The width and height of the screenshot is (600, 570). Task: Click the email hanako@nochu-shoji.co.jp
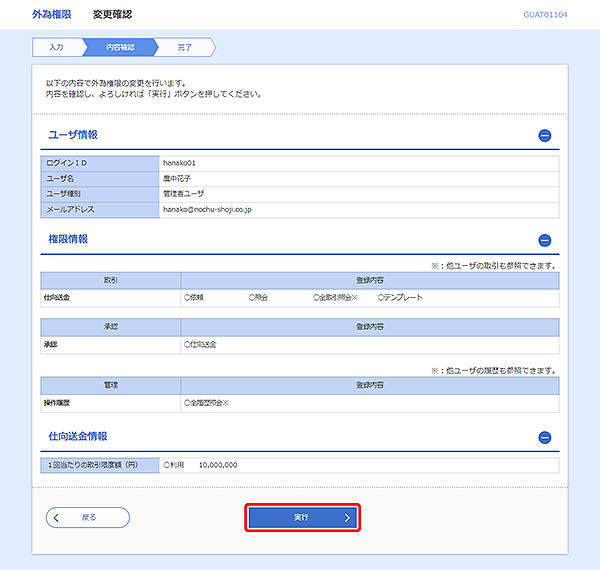[207, 210]
